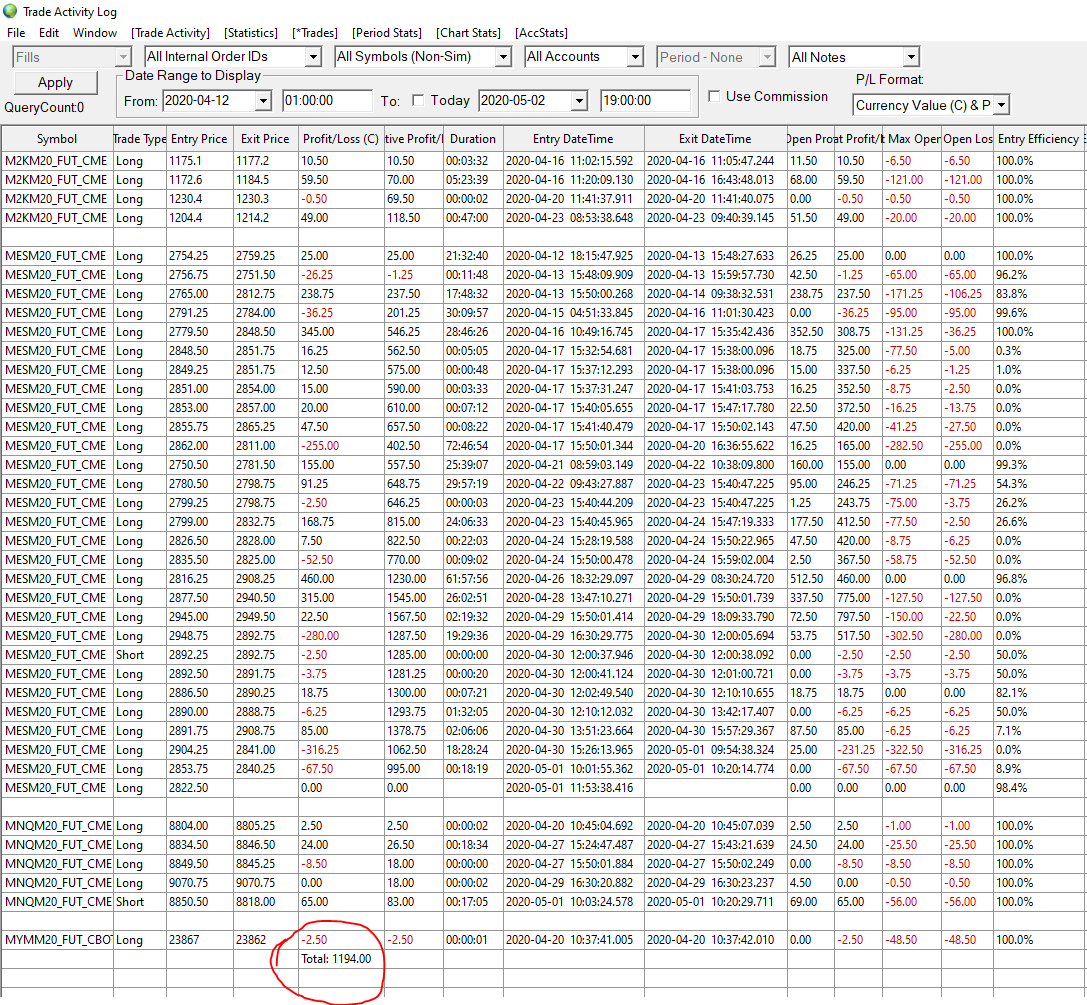Click the -280.00 profit/loss cell
This screenshot has height=1005, width=1087.
pyautogui.click(x=341, y=636)
